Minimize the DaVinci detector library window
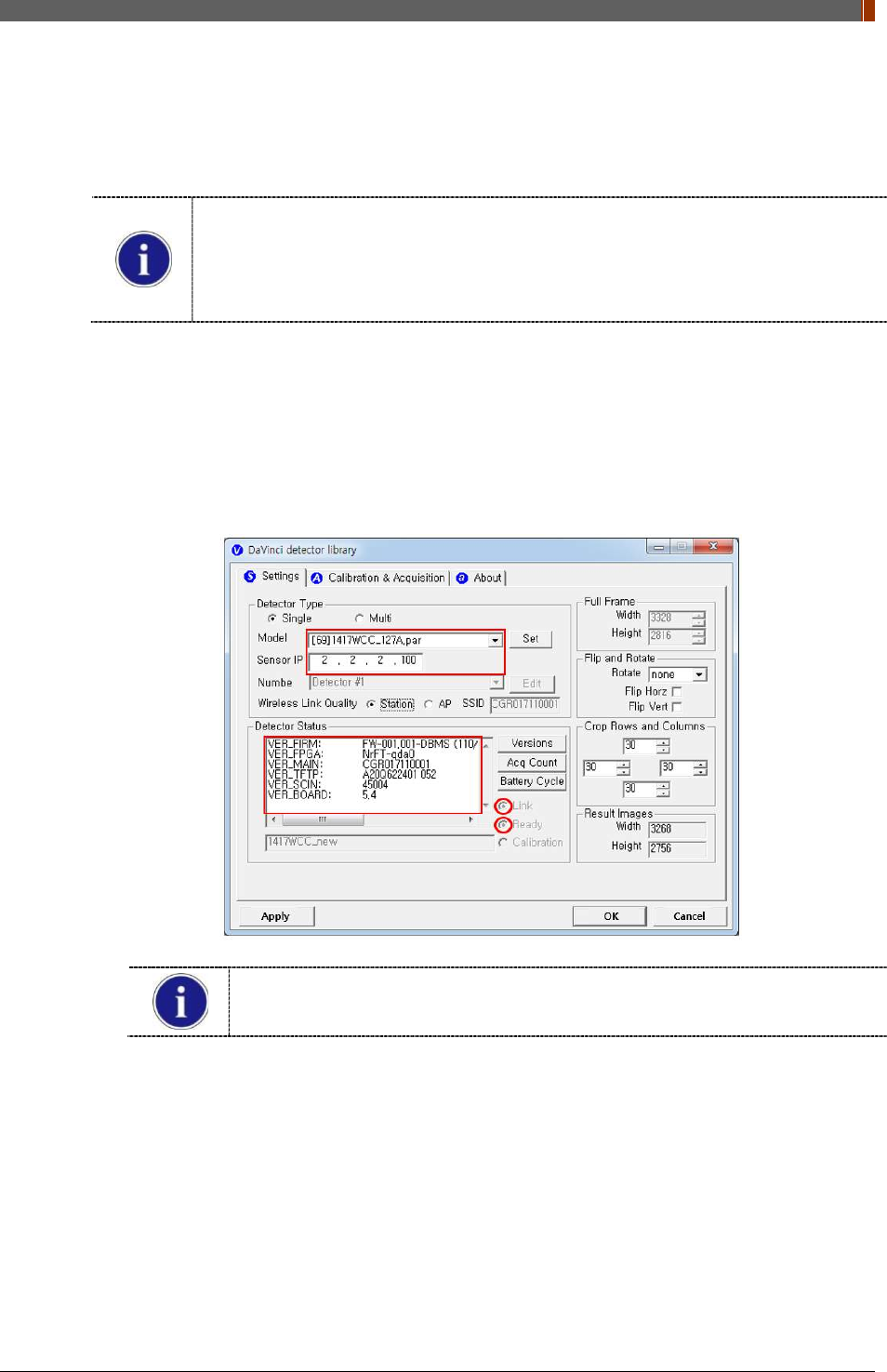Image resolution: width=887 pixels, height=1372 pixels. coord(659,547)
